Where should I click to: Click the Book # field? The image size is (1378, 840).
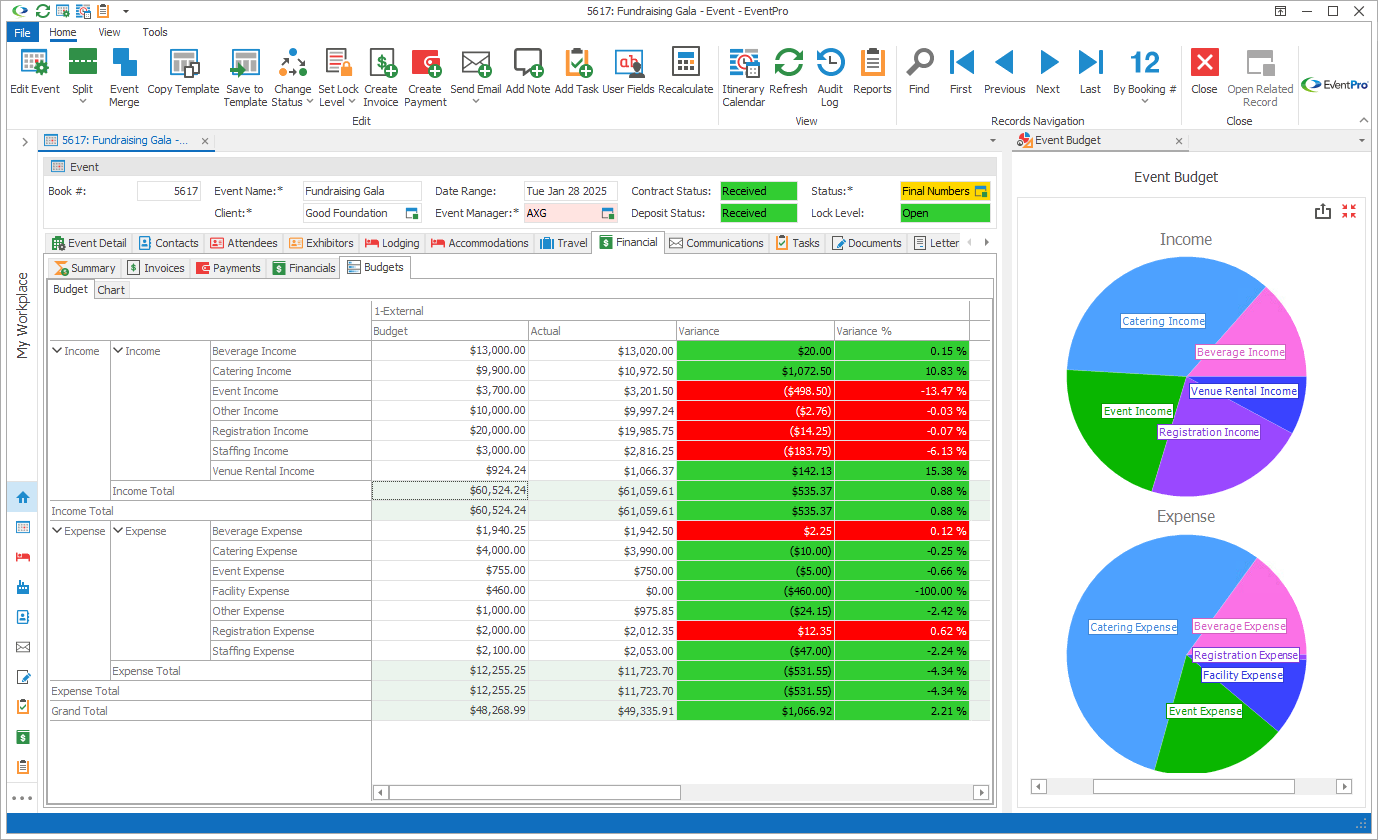(169, 191)
